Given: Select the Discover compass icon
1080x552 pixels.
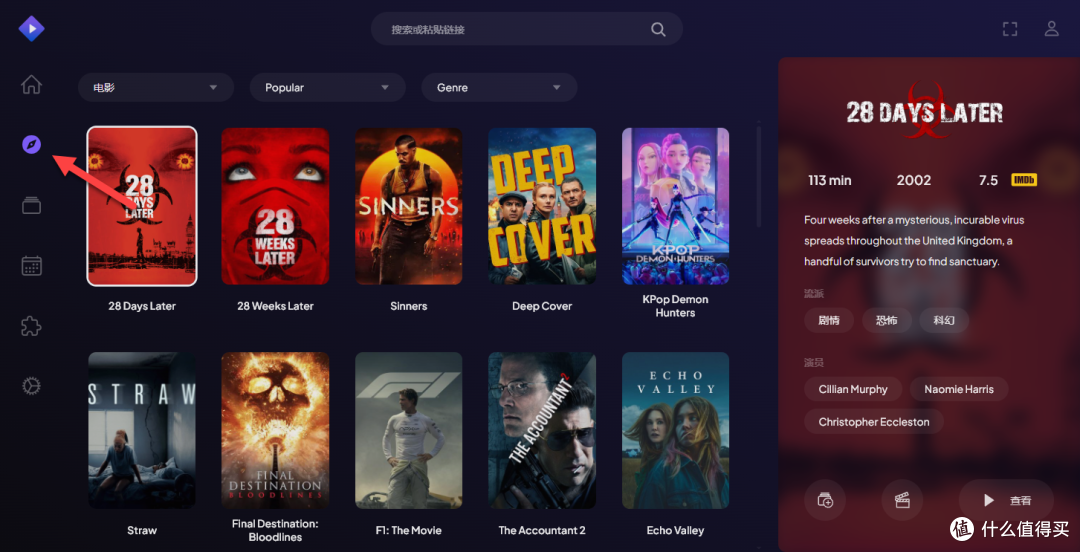Looking at the screenshot, I should (x=32, y=145).
